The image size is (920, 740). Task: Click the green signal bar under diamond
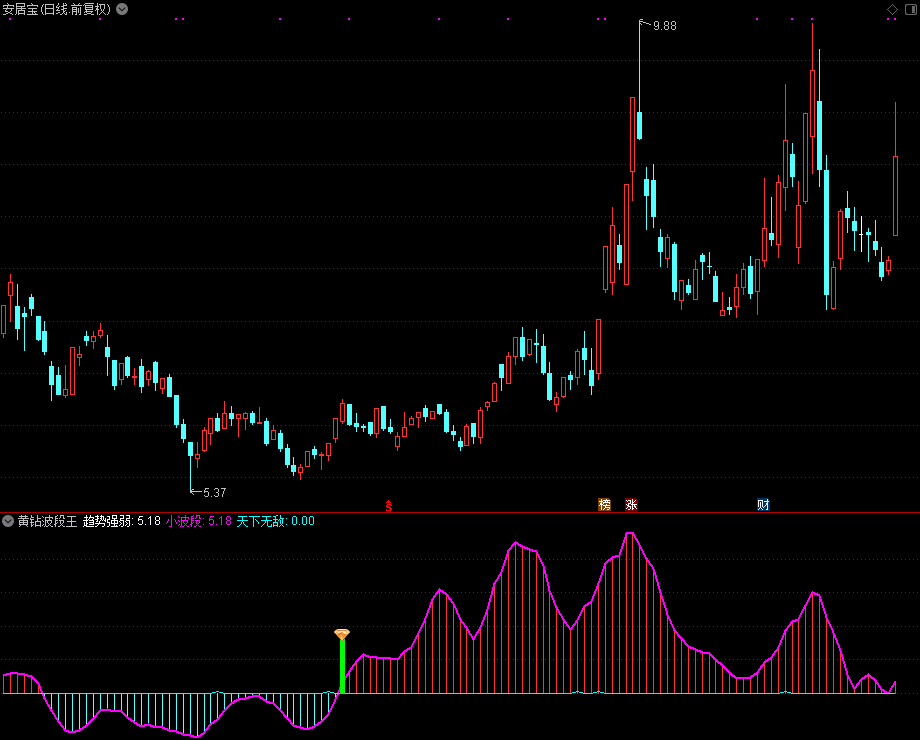point(342,667)
